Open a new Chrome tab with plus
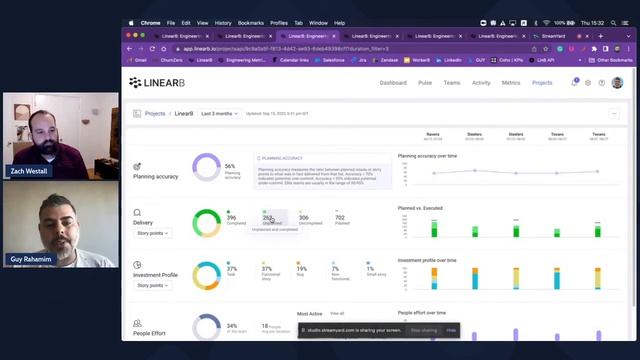Viewport: 640px width, 360px height. coord(600,36)
